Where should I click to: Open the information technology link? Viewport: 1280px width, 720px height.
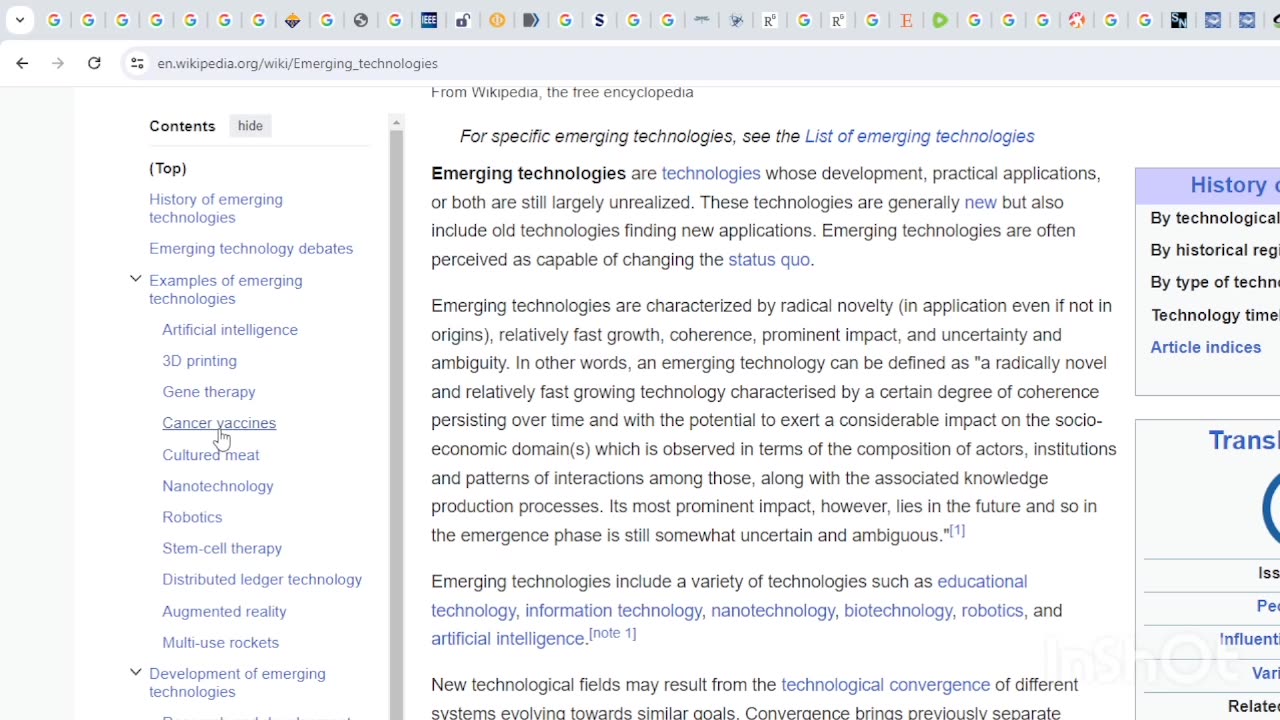coord(613,610)
